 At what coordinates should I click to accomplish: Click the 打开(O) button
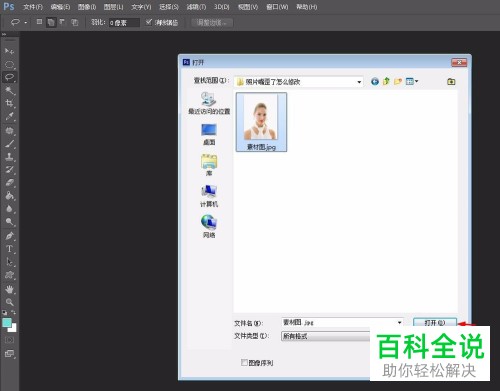[435, 322]
